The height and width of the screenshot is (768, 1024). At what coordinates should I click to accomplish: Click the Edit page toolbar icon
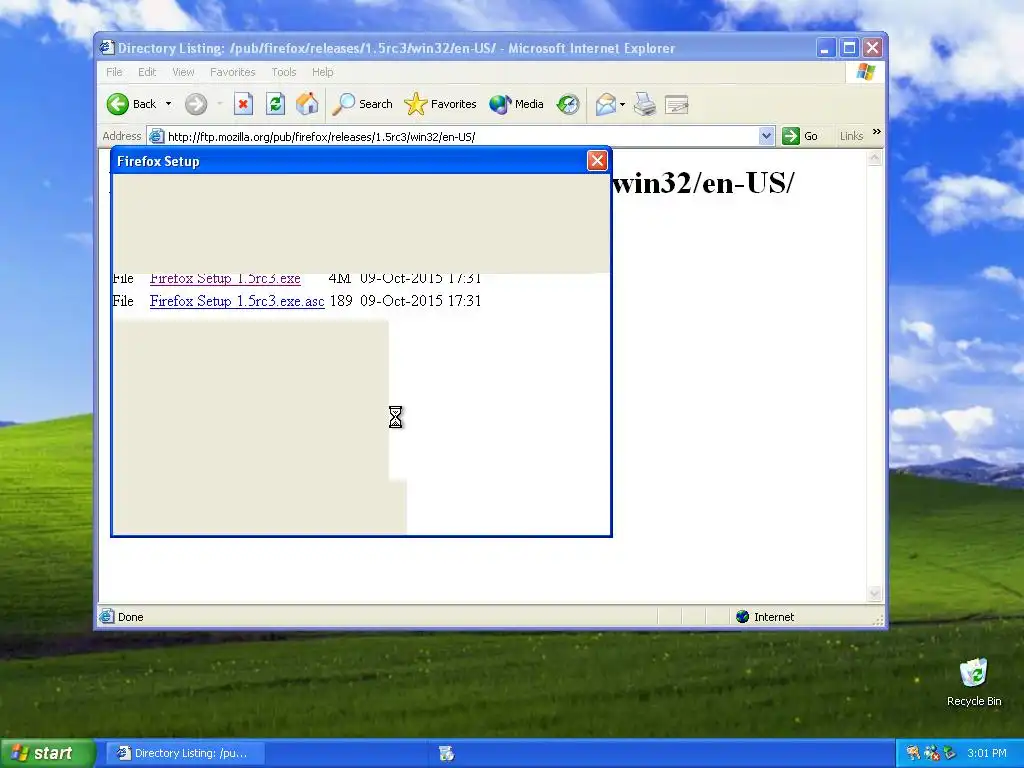click(x=677, y=104)
